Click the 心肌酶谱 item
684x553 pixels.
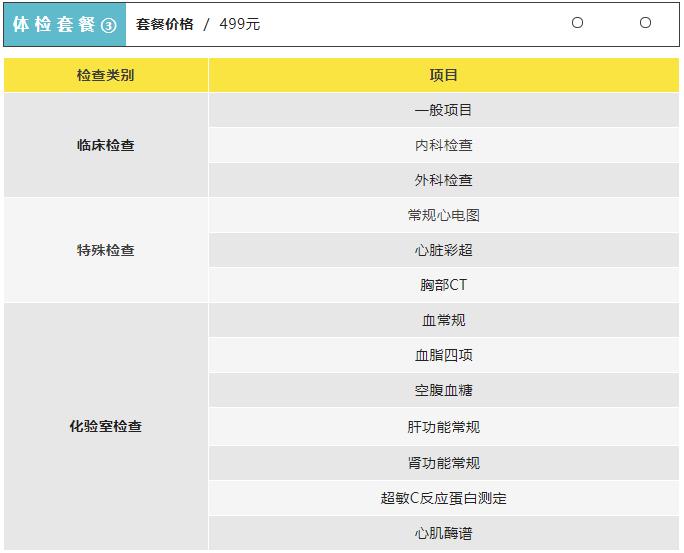click(443, 533)
